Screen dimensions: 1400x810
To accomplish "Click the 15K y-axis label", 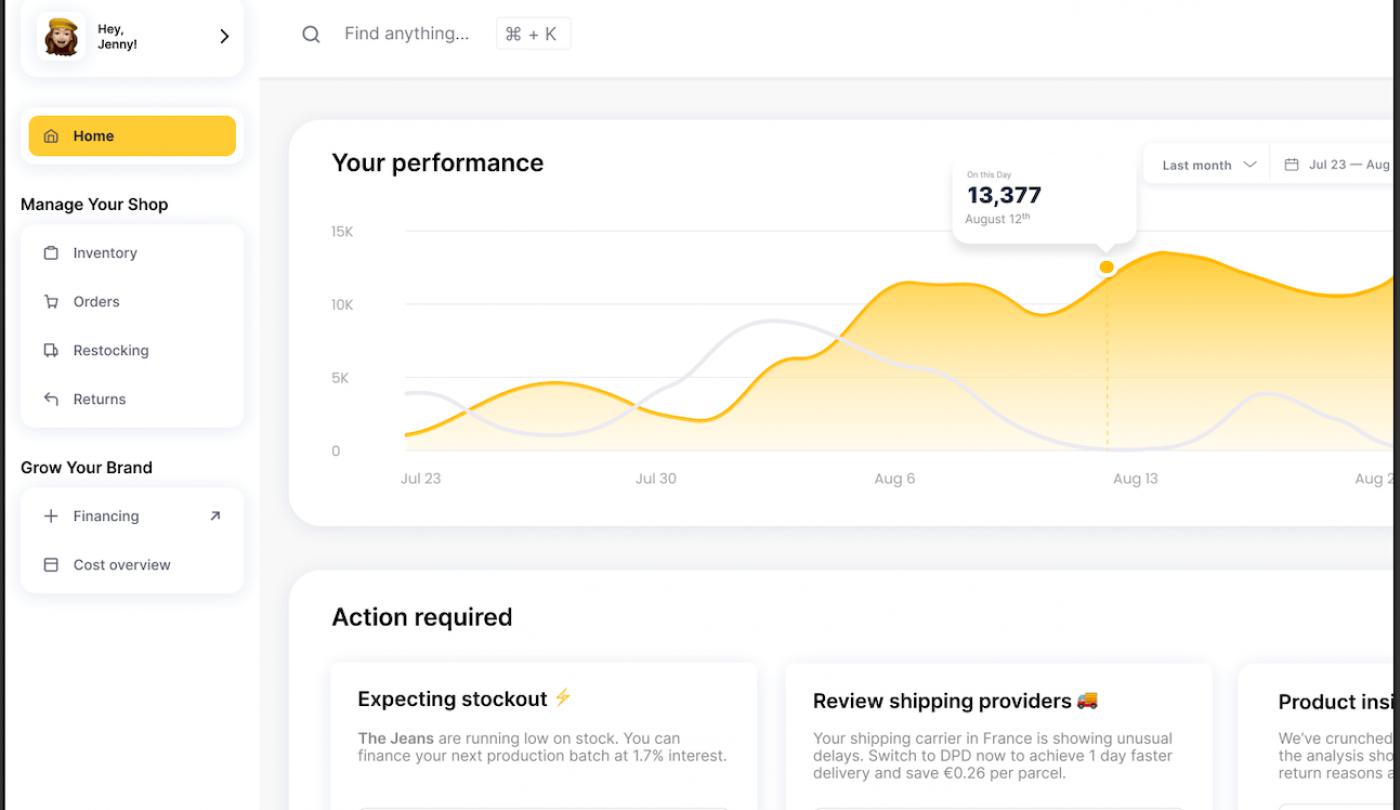I will (x=342, y=232).
